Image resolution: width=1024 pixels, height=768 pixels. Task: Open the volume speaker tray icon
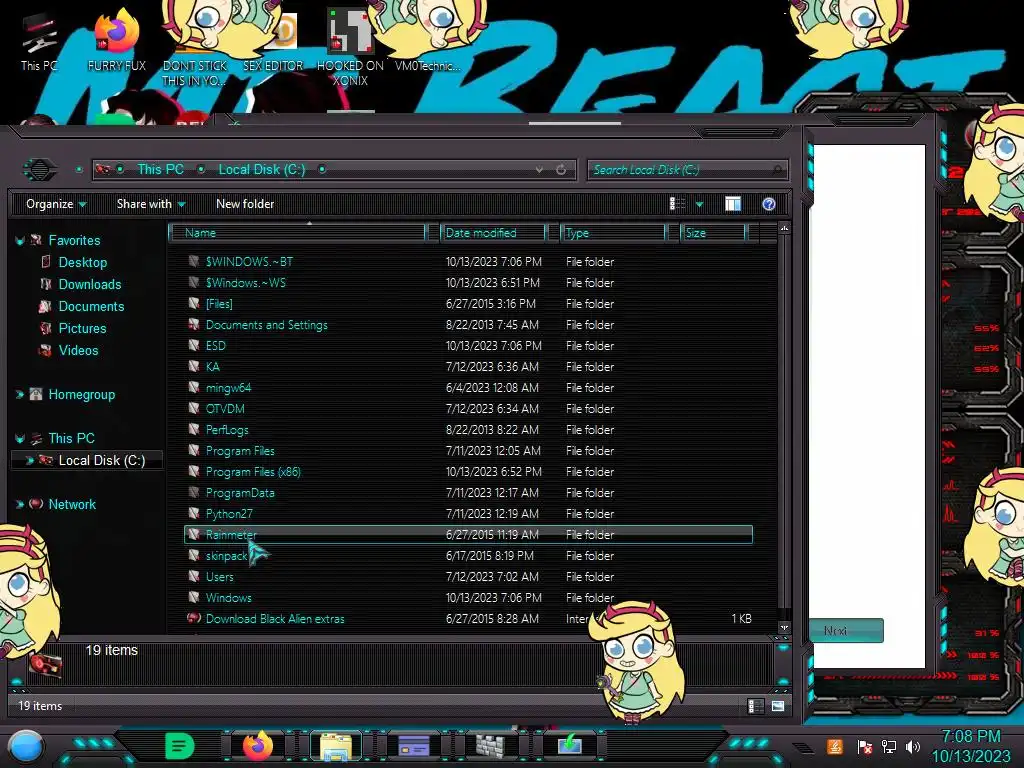pyautogui.click(x=912, y=746)
